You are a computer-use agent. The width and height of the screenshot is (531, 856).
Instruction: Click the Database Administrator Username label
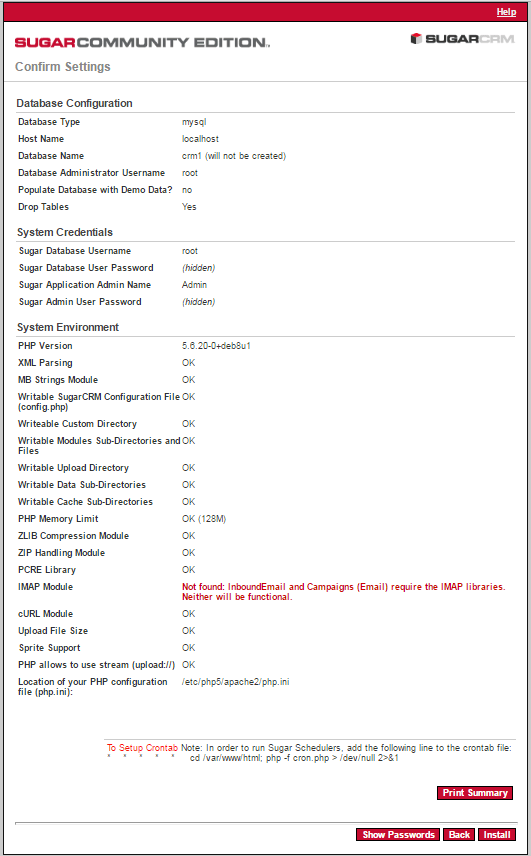(x=91, y=173)
